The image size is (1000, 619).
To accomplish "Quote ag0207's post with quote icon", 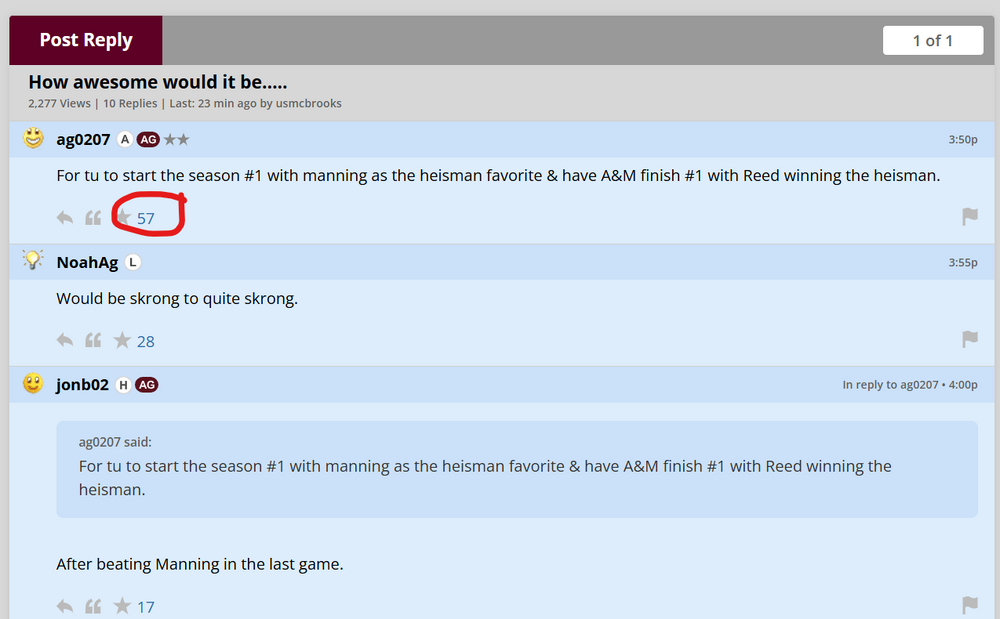I will 93,218.
